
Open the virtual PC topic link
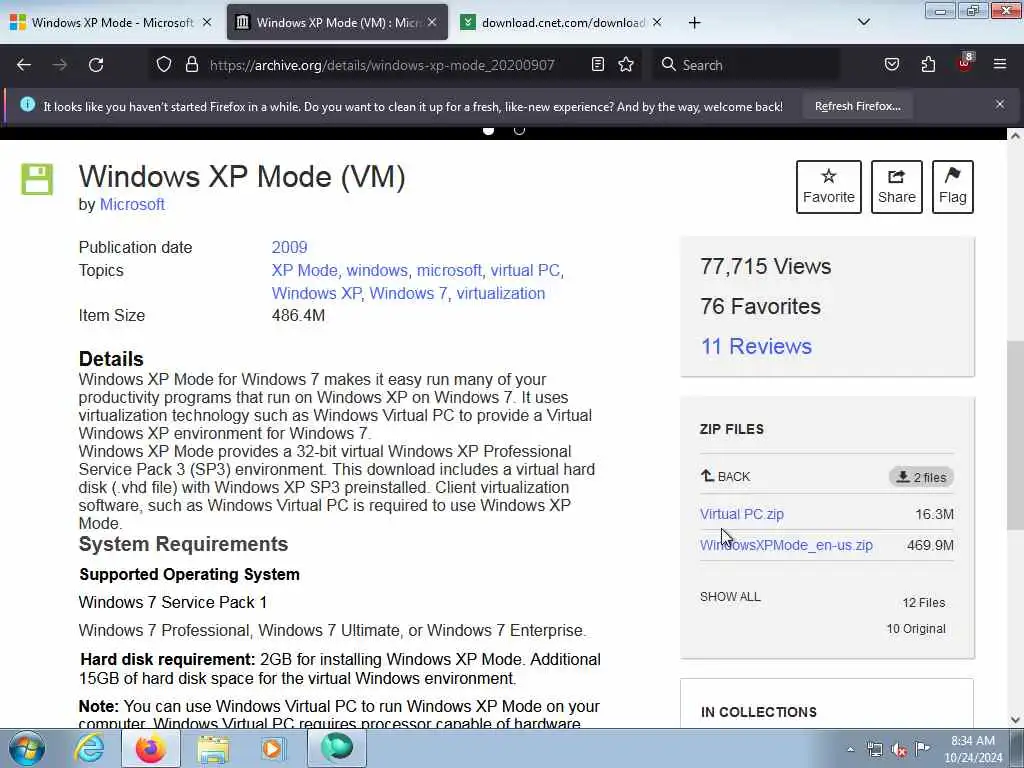click(x=525, y=270)
